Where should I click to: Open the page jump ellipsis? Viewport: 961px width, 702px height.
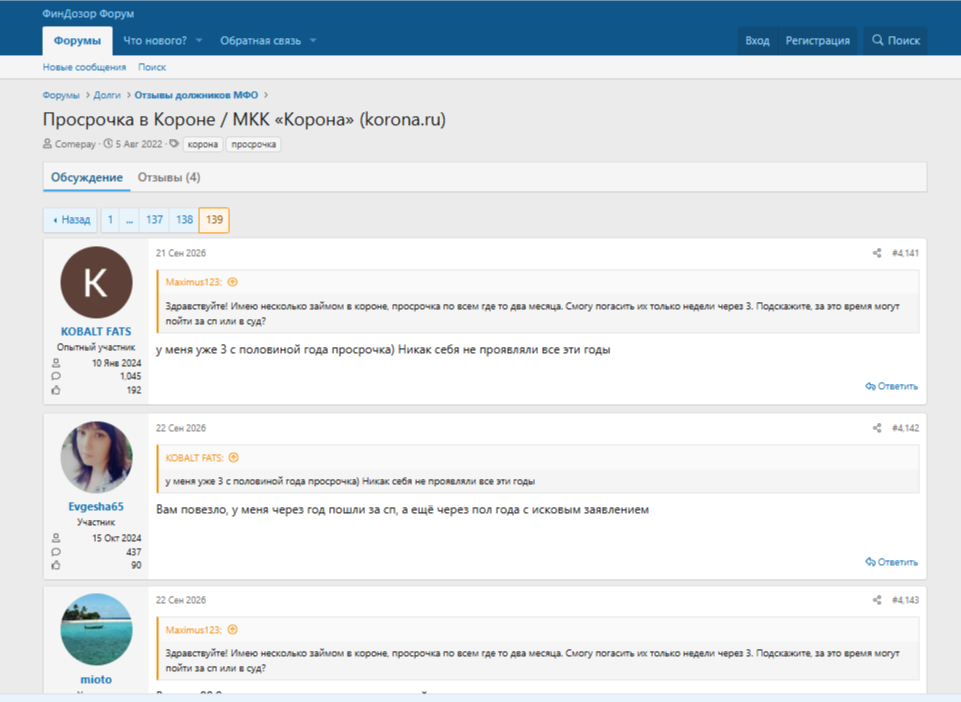129,220
